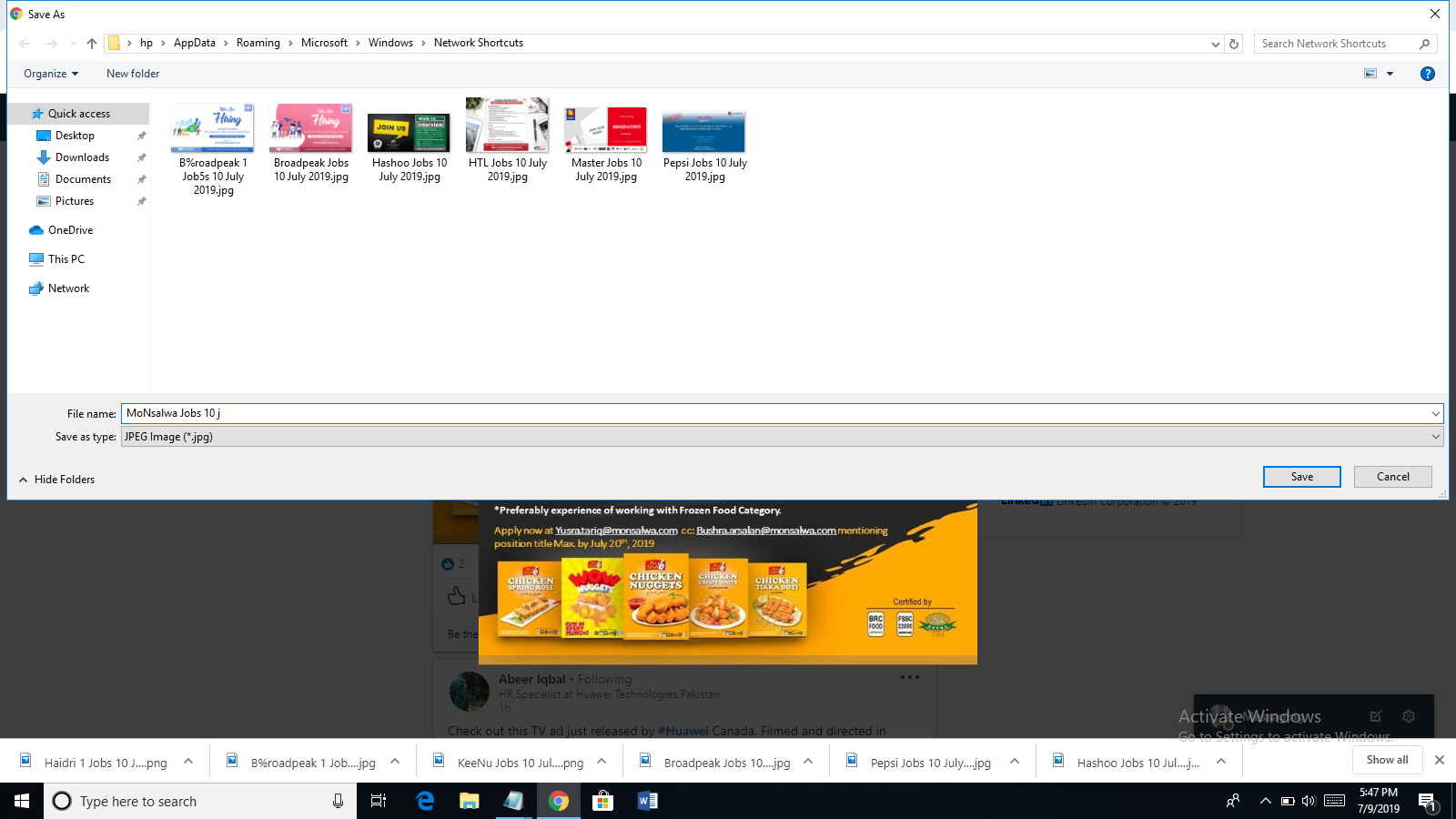Click the Change view layout icon

coord(1370,74)
